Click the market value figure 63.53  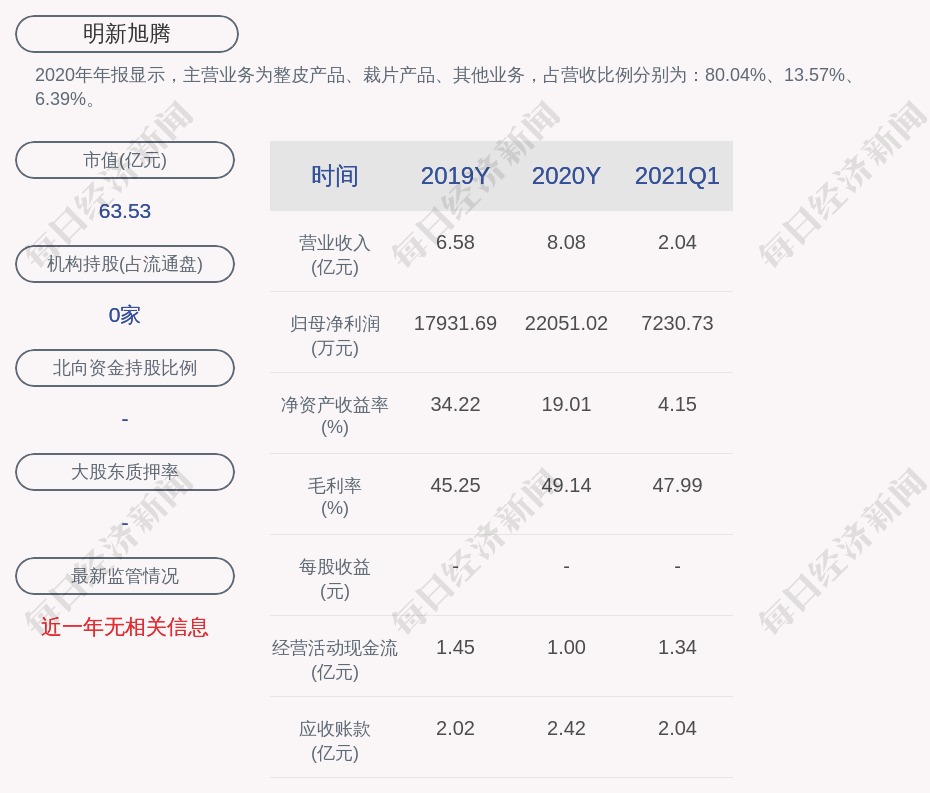click(125, 211)
